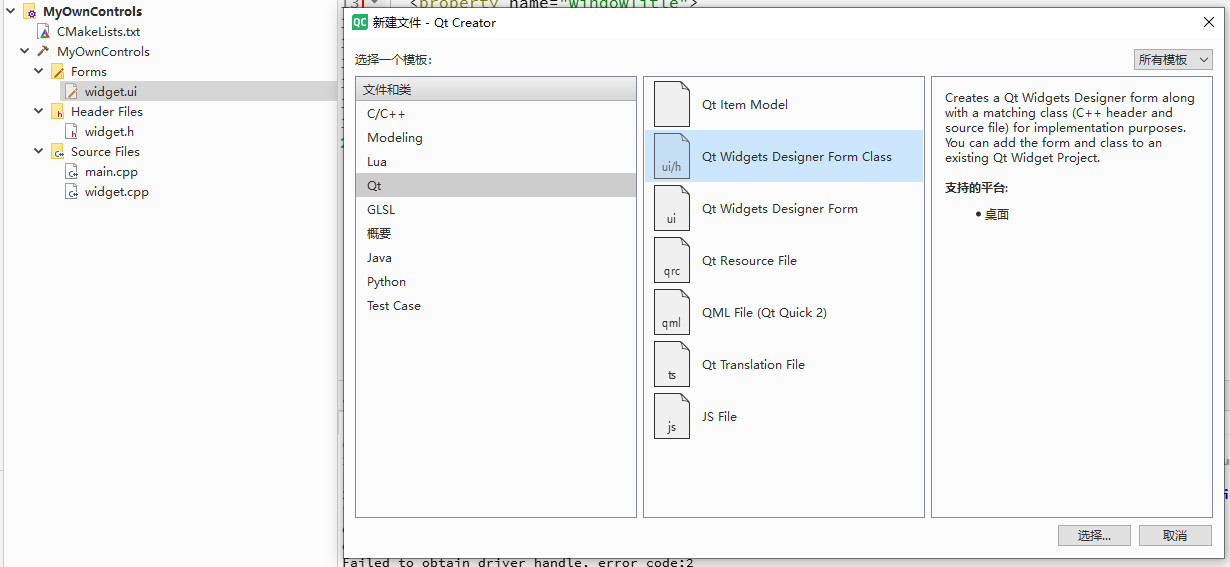The width and height of the screenshot is (1230, 567).
Task: Close the 新建文件 dialog window
Action: 1208,22
